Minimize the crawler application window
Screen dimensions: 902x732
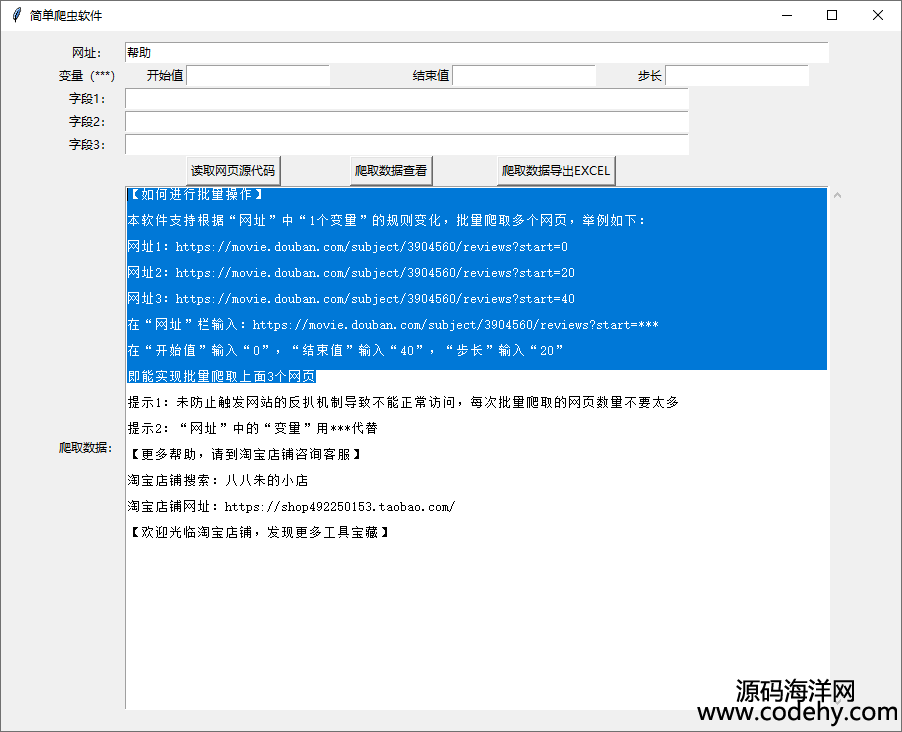tap(786, 16)
